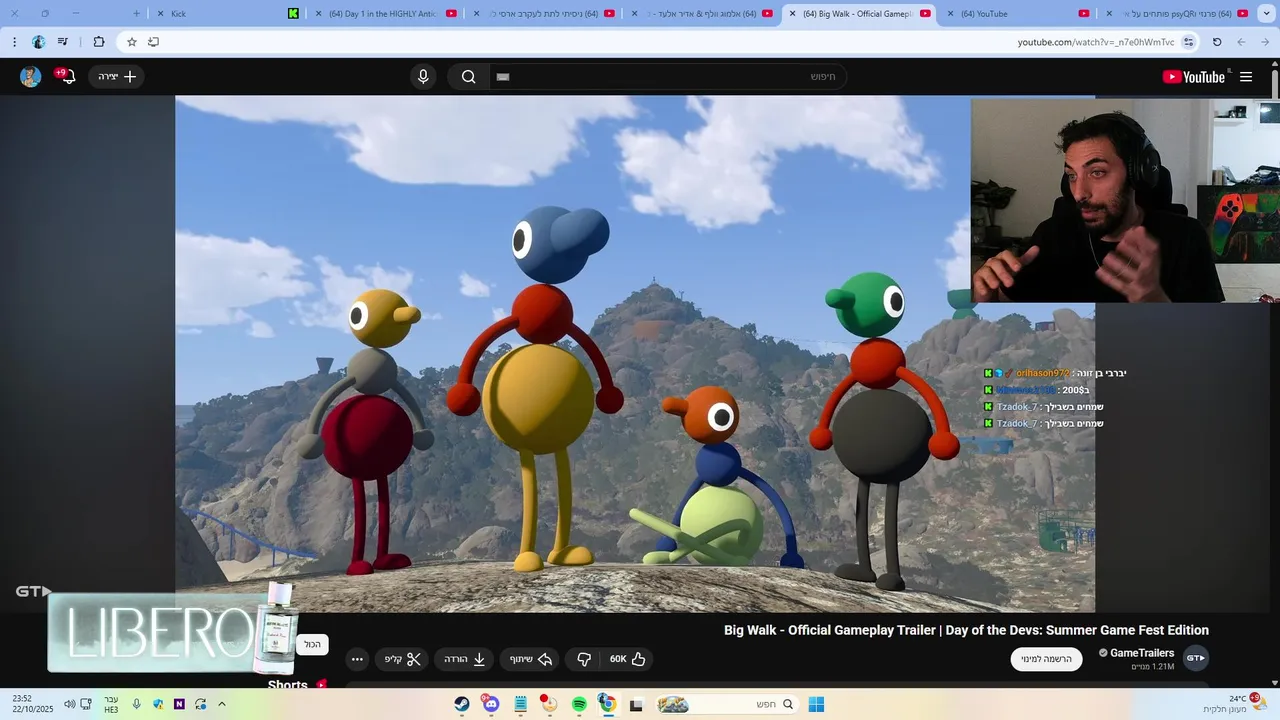The width and height of the screenshot is (1280, 720).
Task: Open Spotify from the taskbar
Action: tap(579, 704)
